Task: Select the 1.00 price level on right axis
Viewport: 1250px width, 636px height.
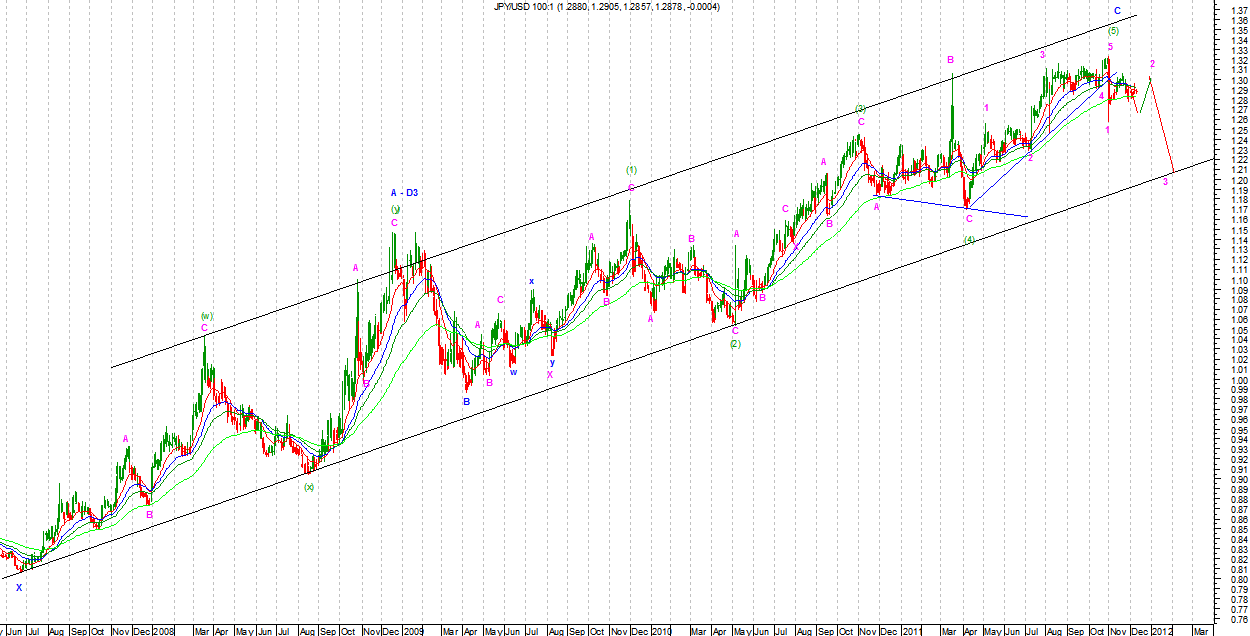Action: pos(1239,380)
